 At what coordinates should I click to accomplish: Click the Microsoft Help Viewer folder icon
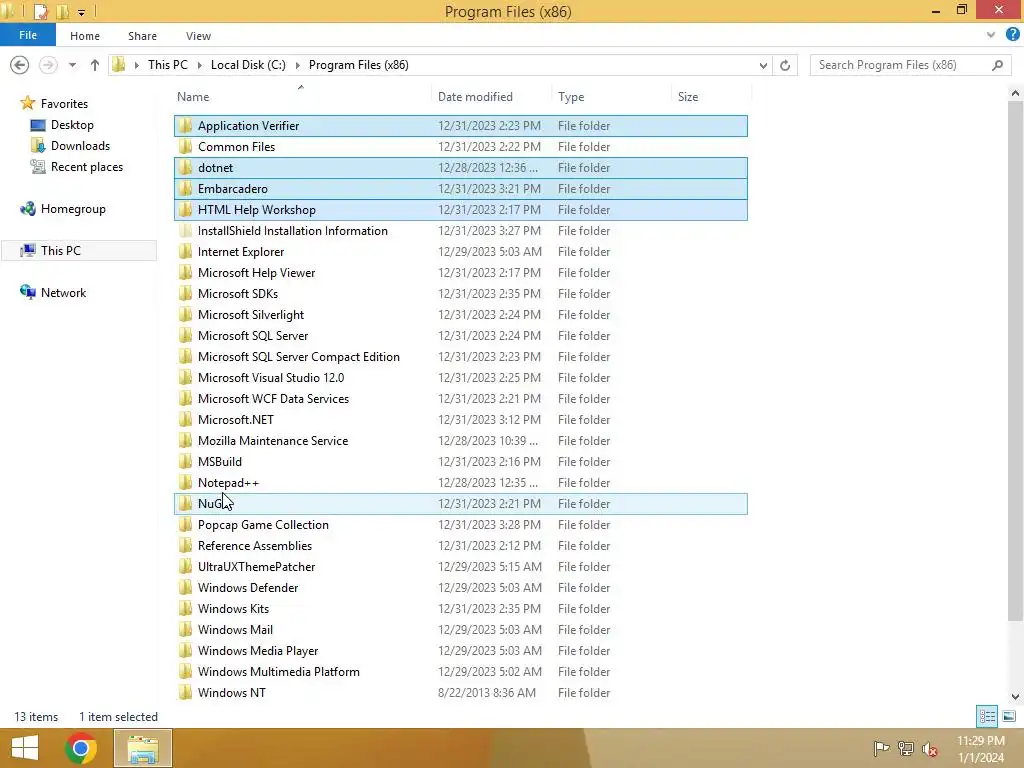(185, 272)
